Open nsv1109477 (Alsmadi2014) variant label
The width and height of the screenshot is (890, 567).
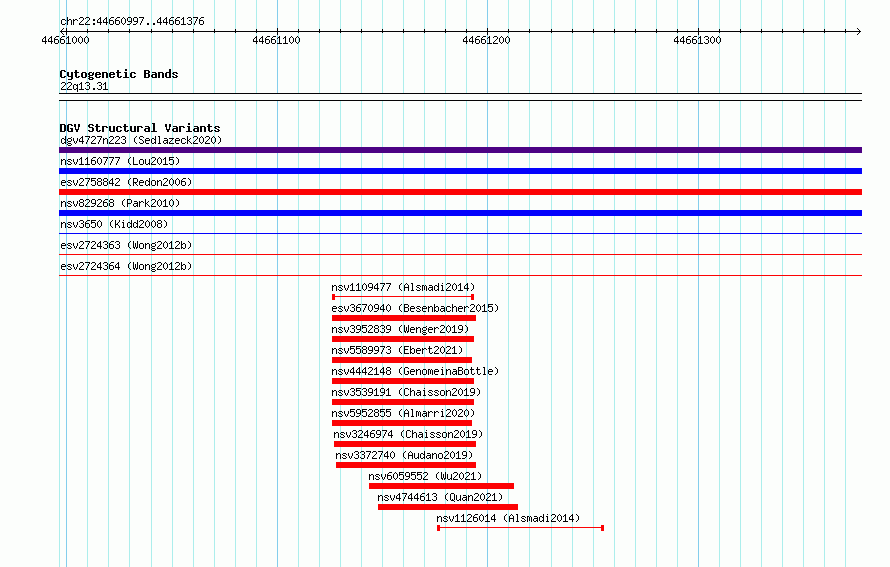[x=403, y=287]
